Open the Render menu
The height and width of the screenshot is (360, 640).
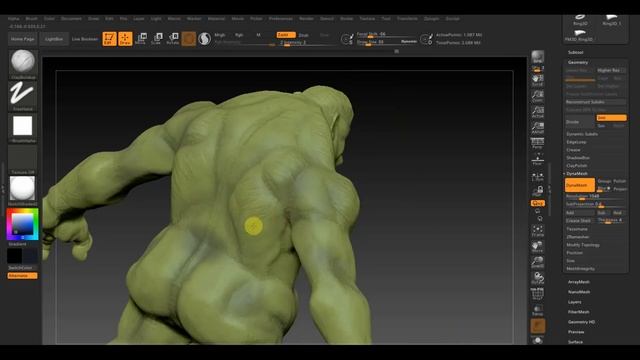click(306, 19)
